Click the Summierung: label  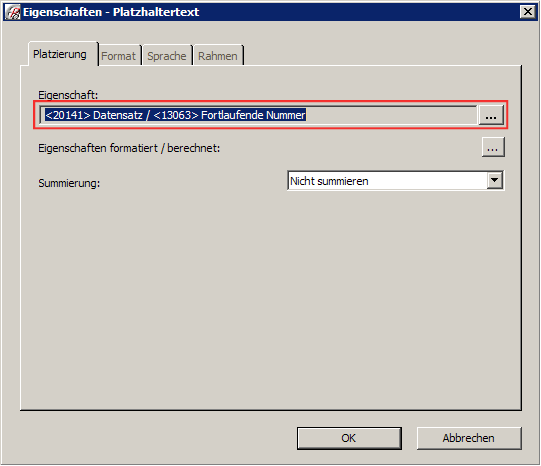[69, 183]
